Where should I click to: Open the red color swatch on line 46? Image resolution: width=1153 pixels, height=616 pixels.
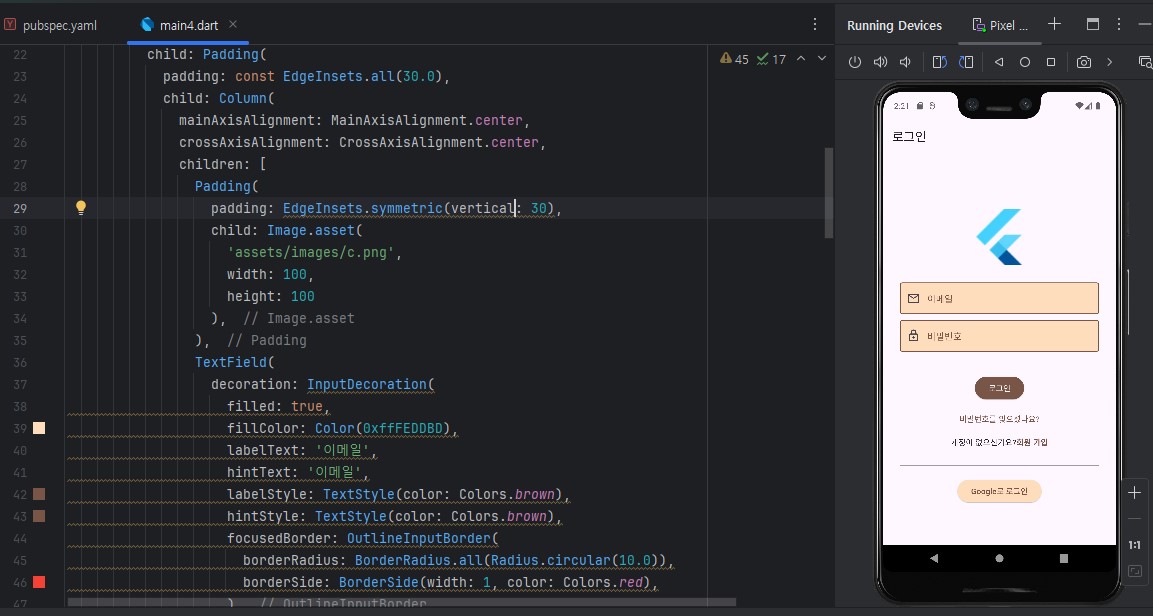pyautogui.click(x=39, y=582)
